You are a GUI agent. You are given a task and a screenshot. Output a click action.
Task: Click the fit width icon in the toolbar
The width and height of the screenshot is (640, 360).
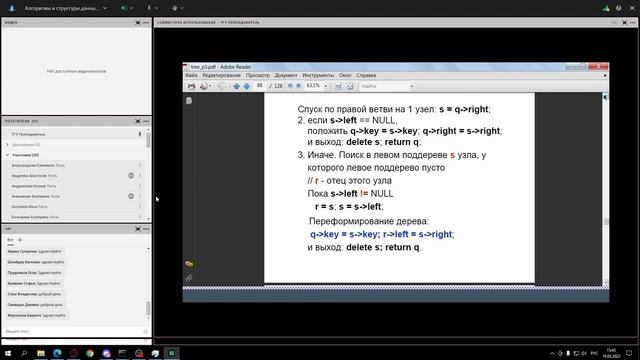338,86
